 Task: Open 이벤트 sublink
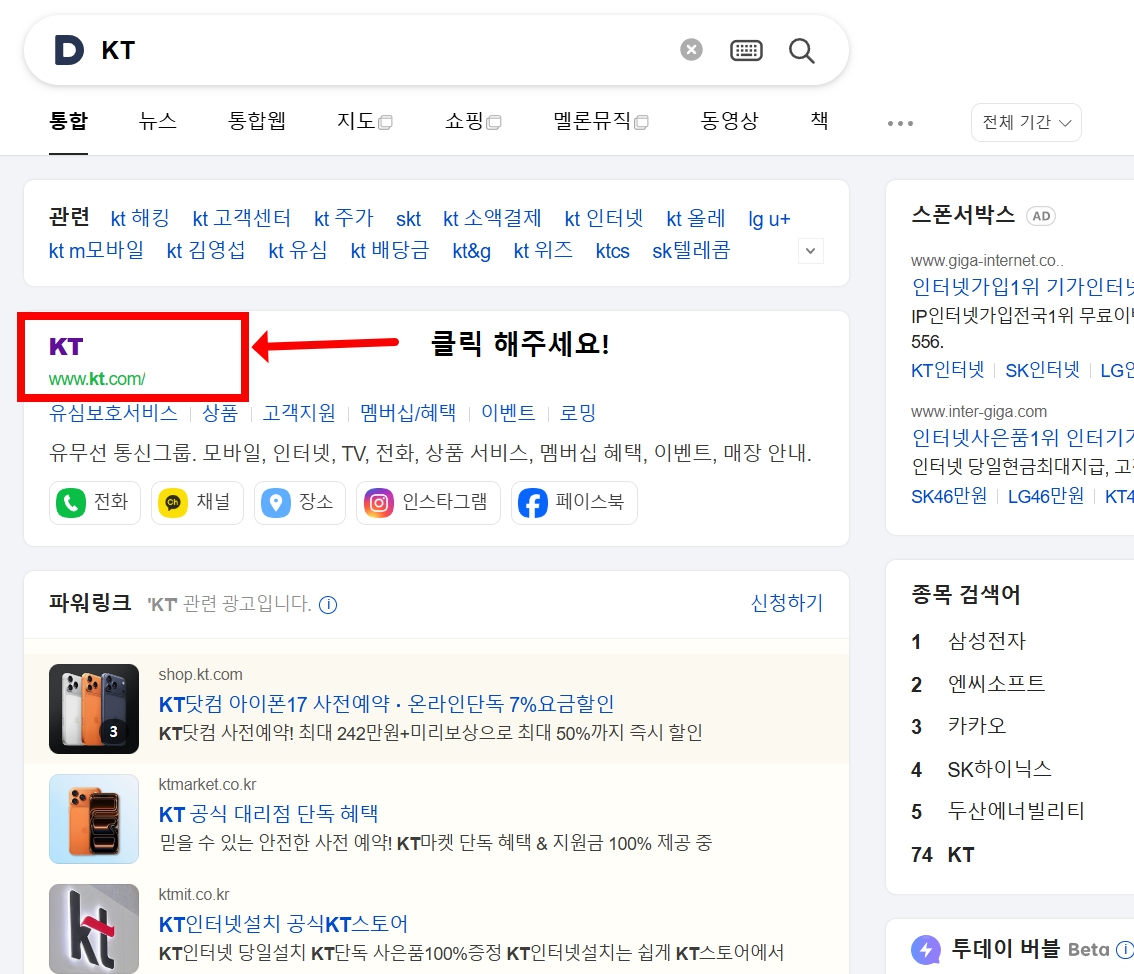508,413
